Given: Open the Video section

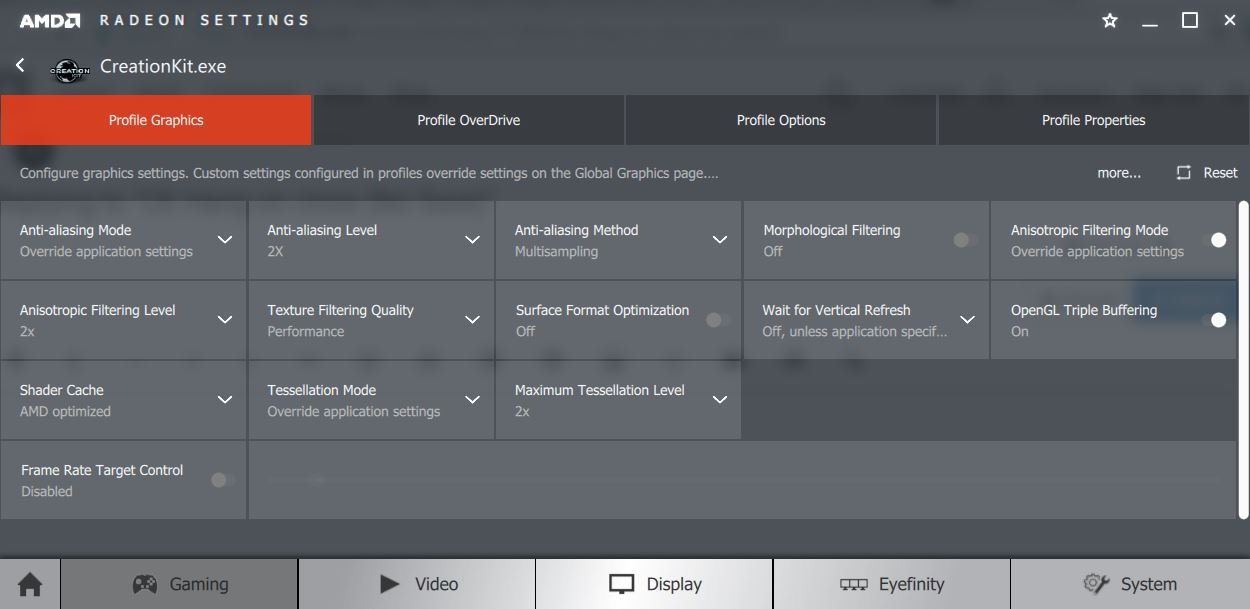Looking at the screenshot, I should point(417,584).
